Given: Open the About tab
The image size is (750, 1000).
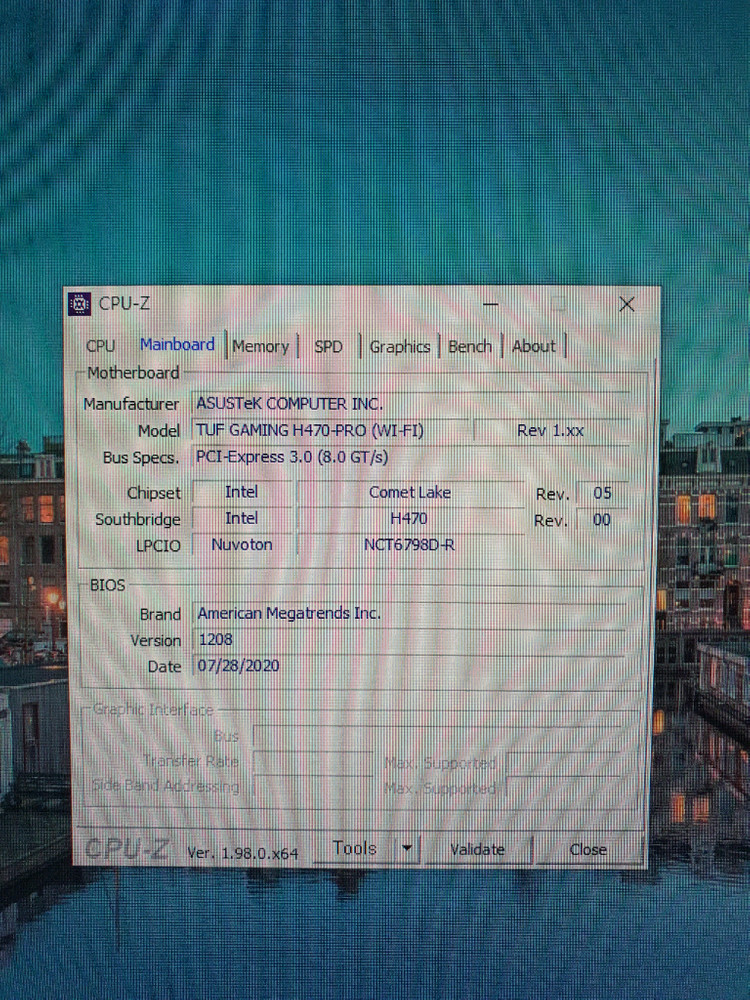Looking at the screenshot, I should coord(534,346).
